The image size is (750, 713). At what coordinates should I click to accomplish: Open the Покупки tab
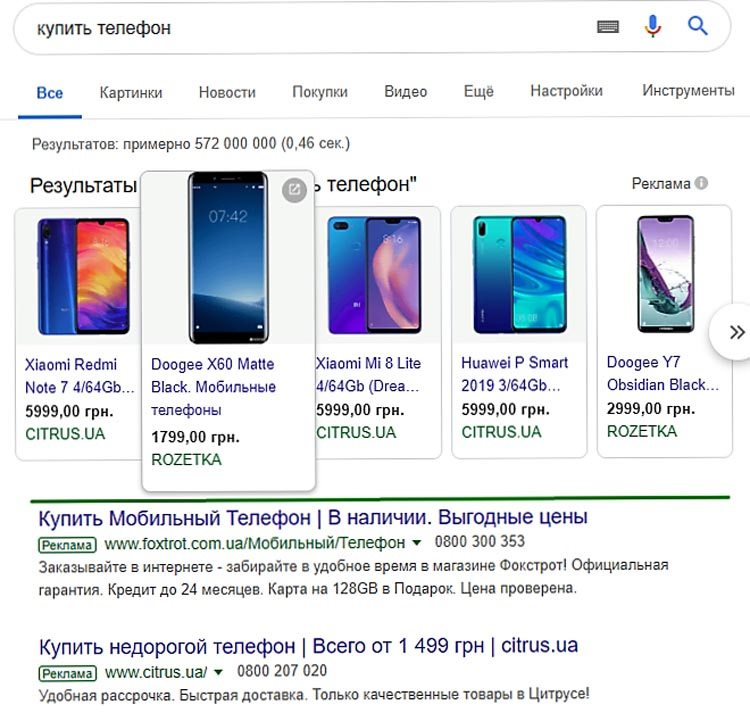tap(320, 91)
